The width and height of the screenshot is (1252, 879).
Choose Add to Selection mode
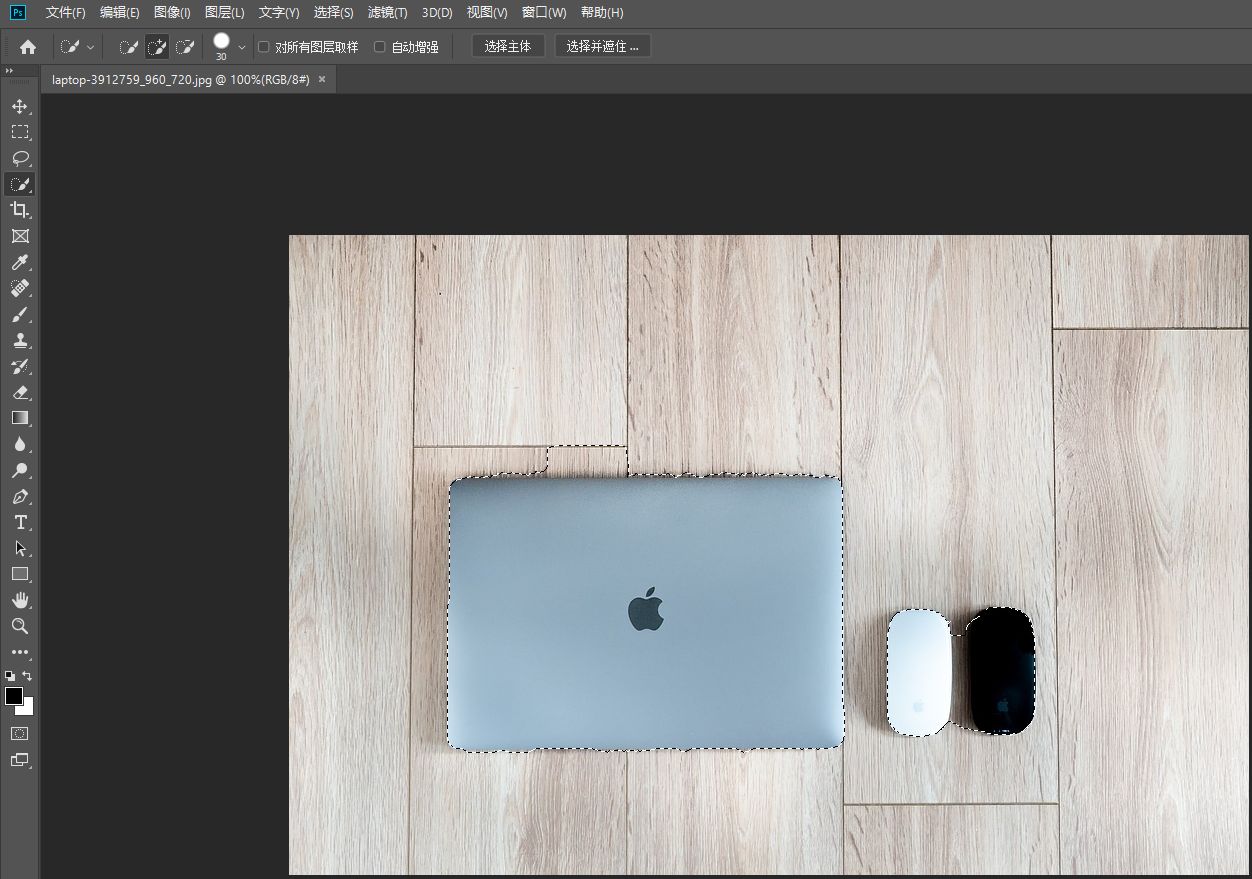pos(157,46)
